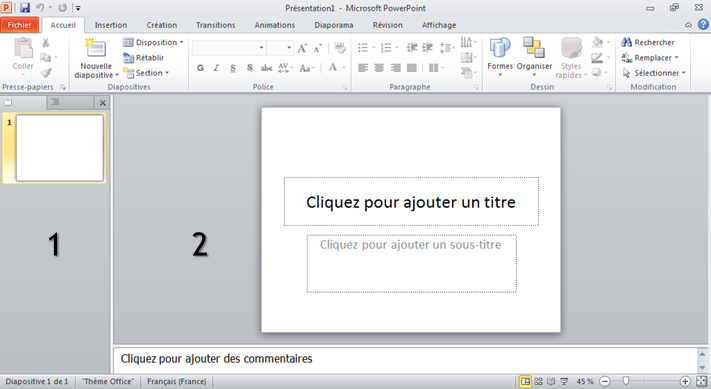This screenshot has width=711, height=389.
Task: Click the Format Painter brush icon
Action: (45, 73)
